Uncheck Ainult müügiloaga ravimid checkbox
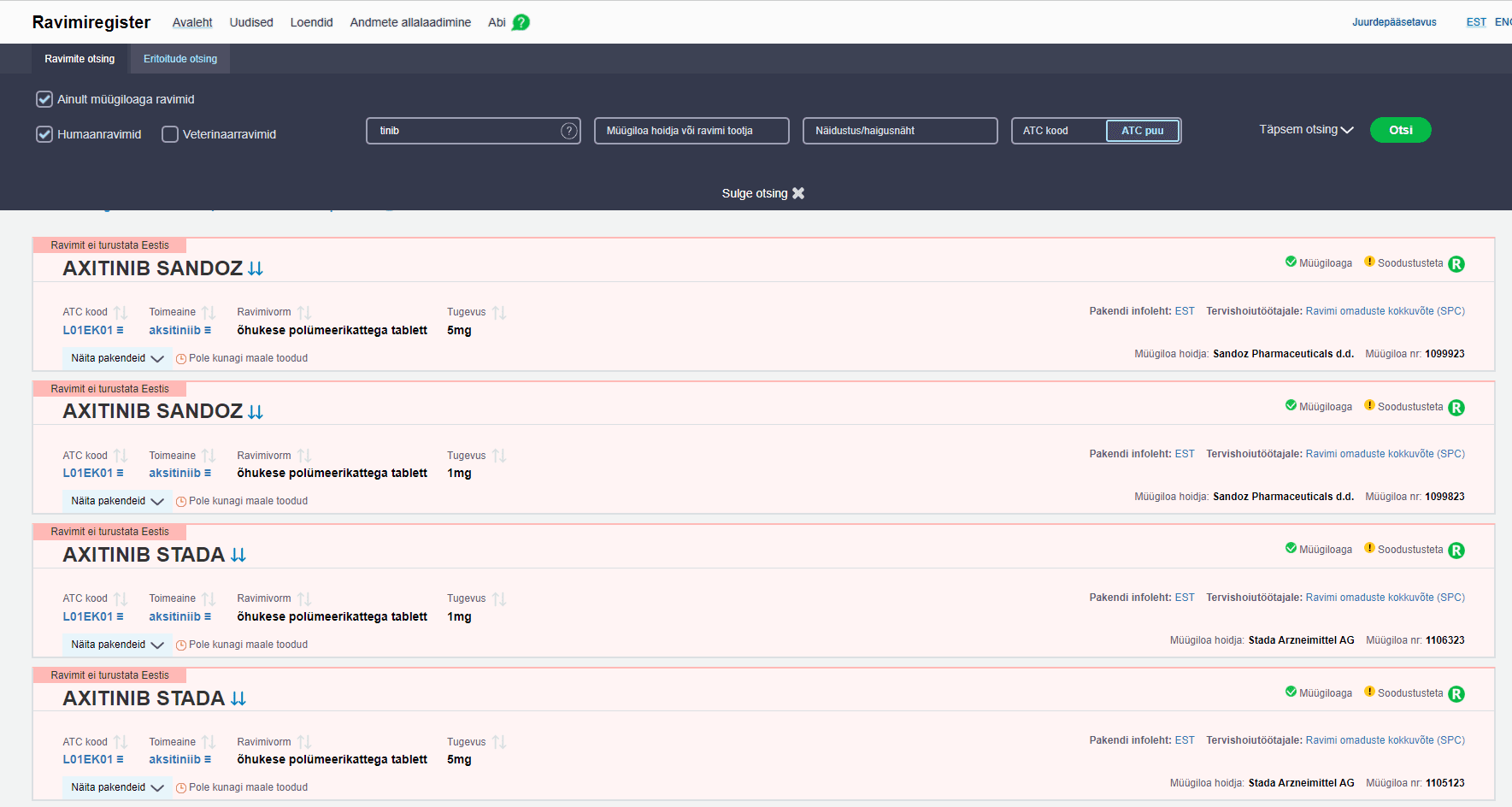 [x=44, y=99]
